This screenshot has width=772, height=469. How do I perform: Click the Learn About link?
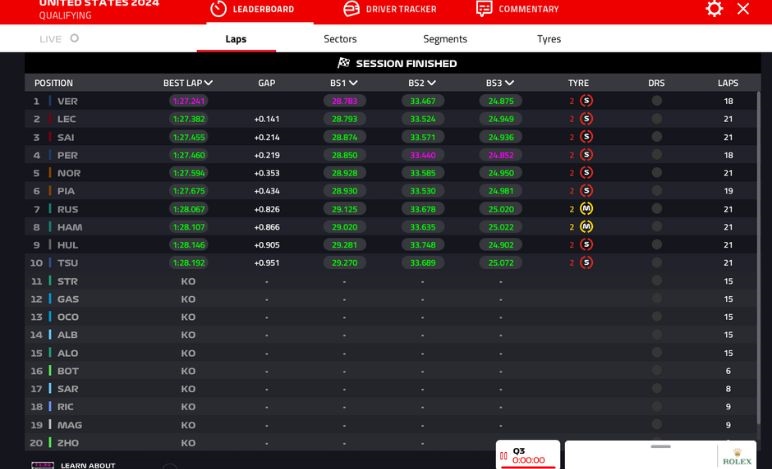[88, 465]
